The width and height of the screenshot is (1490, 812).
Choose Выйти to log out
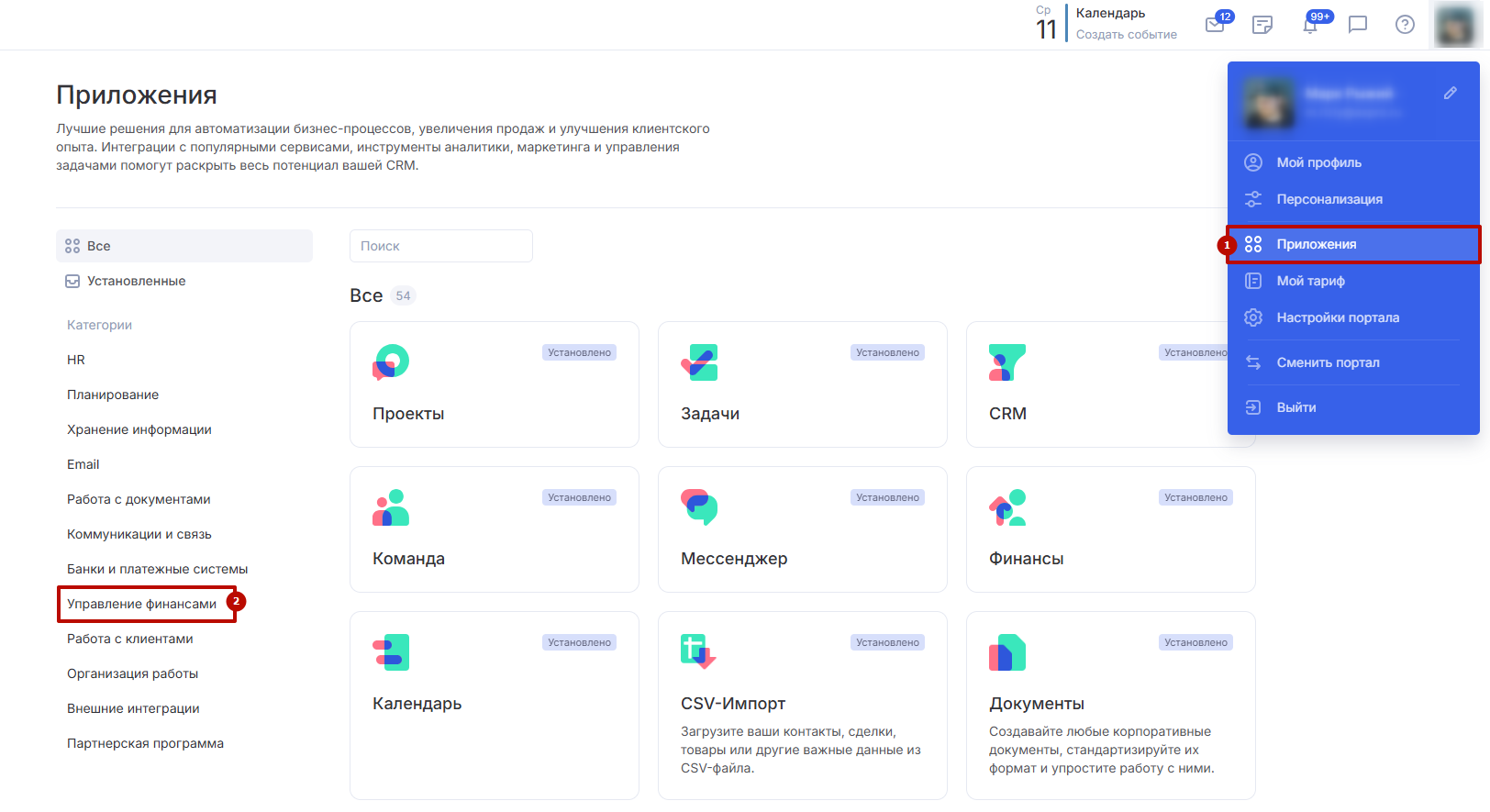point(1295,407)
